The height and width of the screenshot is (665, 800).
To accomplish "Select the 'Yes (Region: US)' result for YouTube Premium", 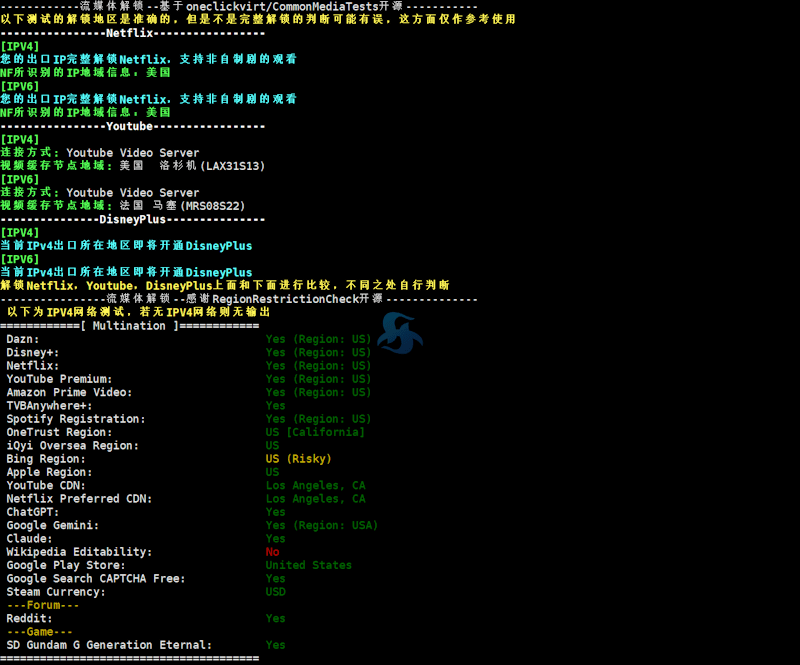I will (x=318, y=379).
